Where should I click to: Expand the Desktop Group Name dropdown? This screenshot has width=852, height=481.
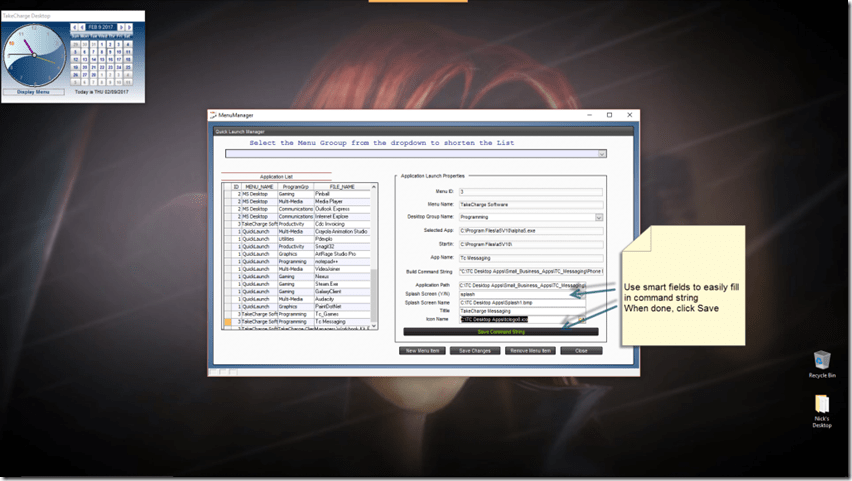(599, 217)
